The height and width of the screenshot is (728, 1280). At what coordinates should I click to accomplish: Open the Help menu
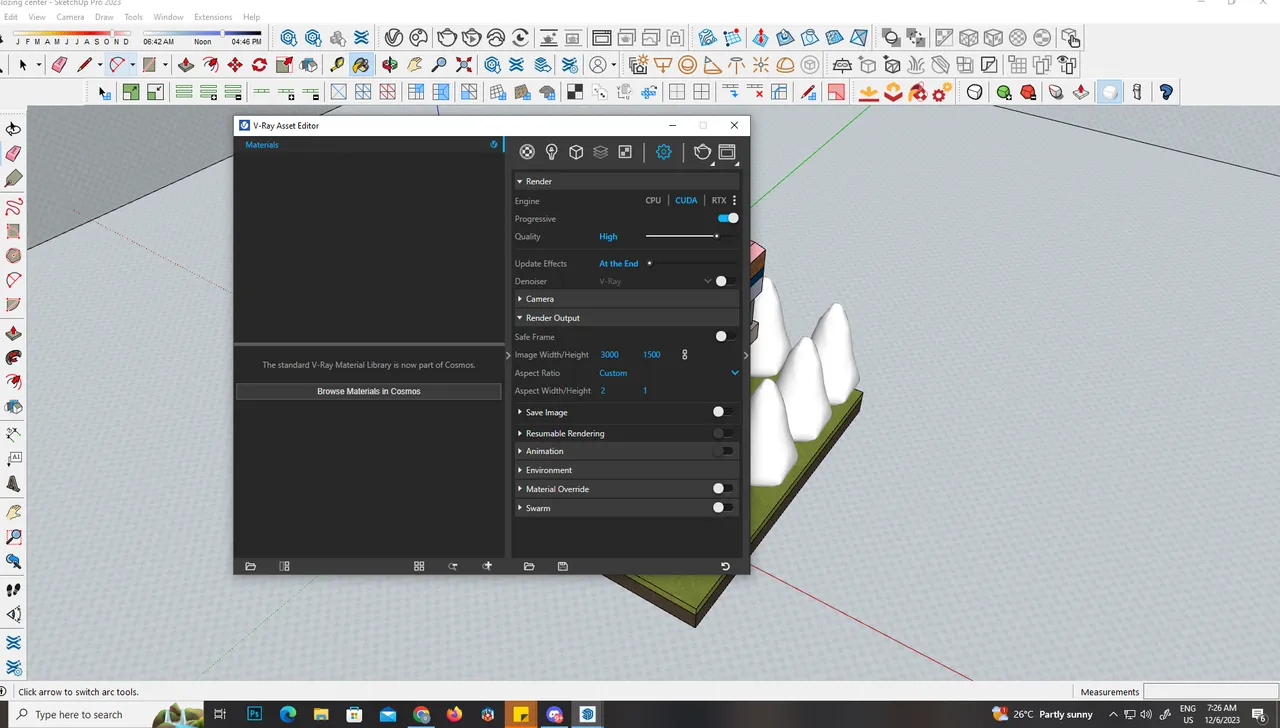tap(252, 17)
